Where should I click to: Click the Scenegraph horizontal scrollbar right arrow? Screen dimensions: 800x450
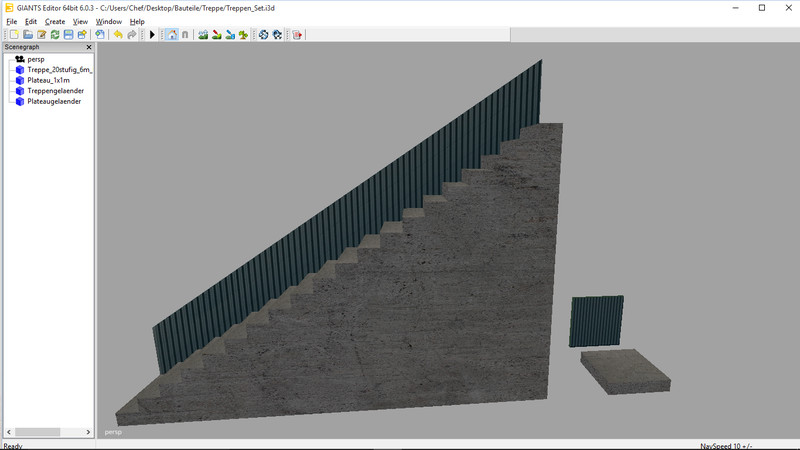pyautogui.click(x=88, y=432)
